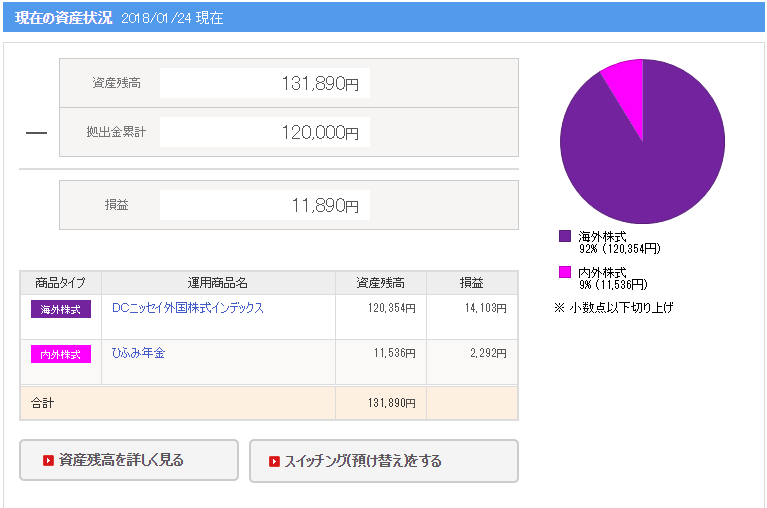767x508 pixels.
Task: Open ひふみ年金 fund link
Action: [x=138, y=353]
